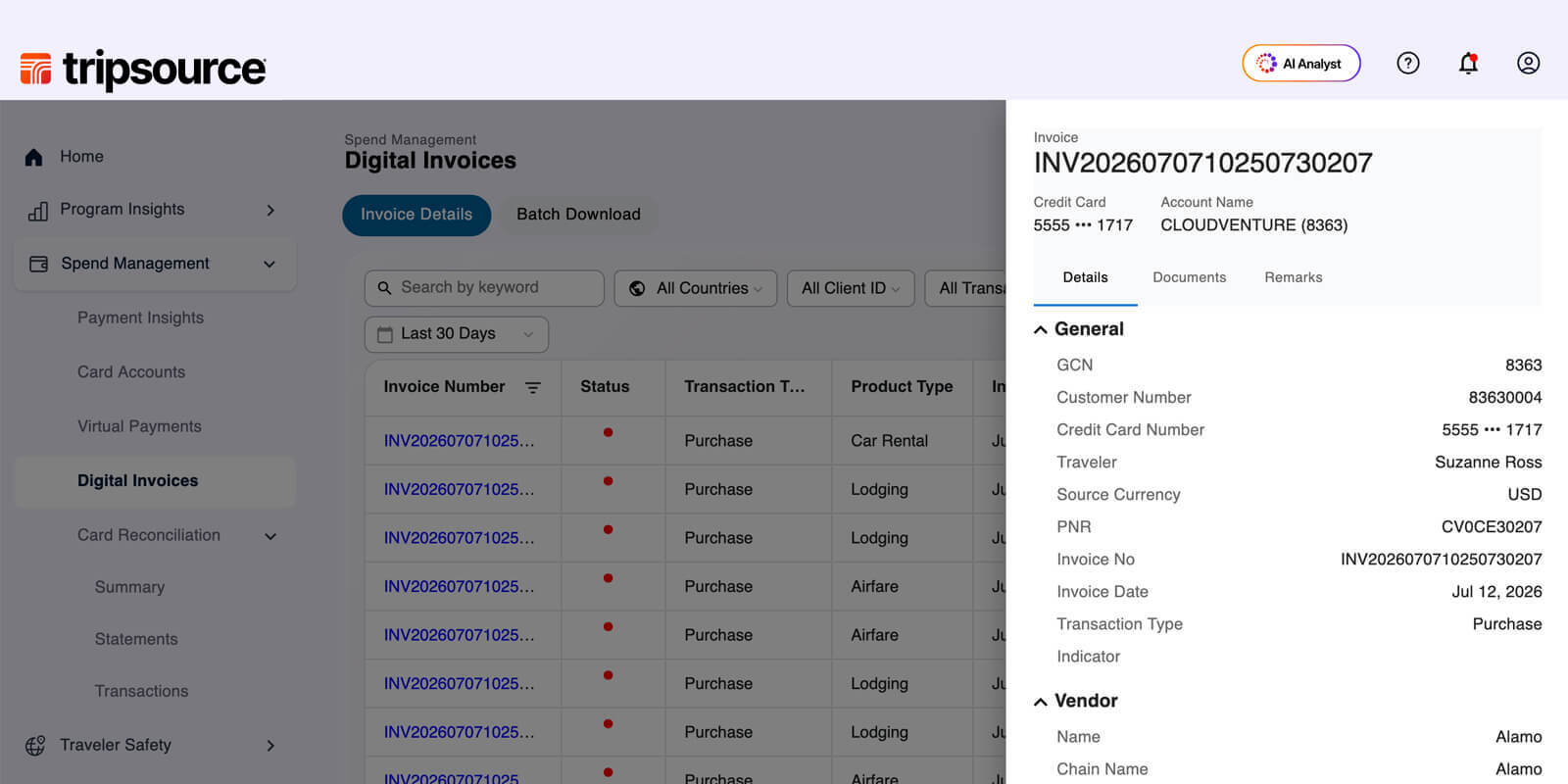
Task: Click the Invoice Date value Jul 12, 2026
Action: point(1496,592)
